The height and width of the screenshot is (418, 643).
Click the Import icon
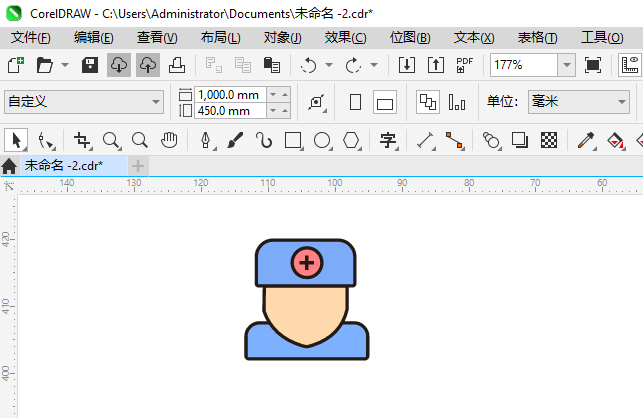(x=407, y=65)
